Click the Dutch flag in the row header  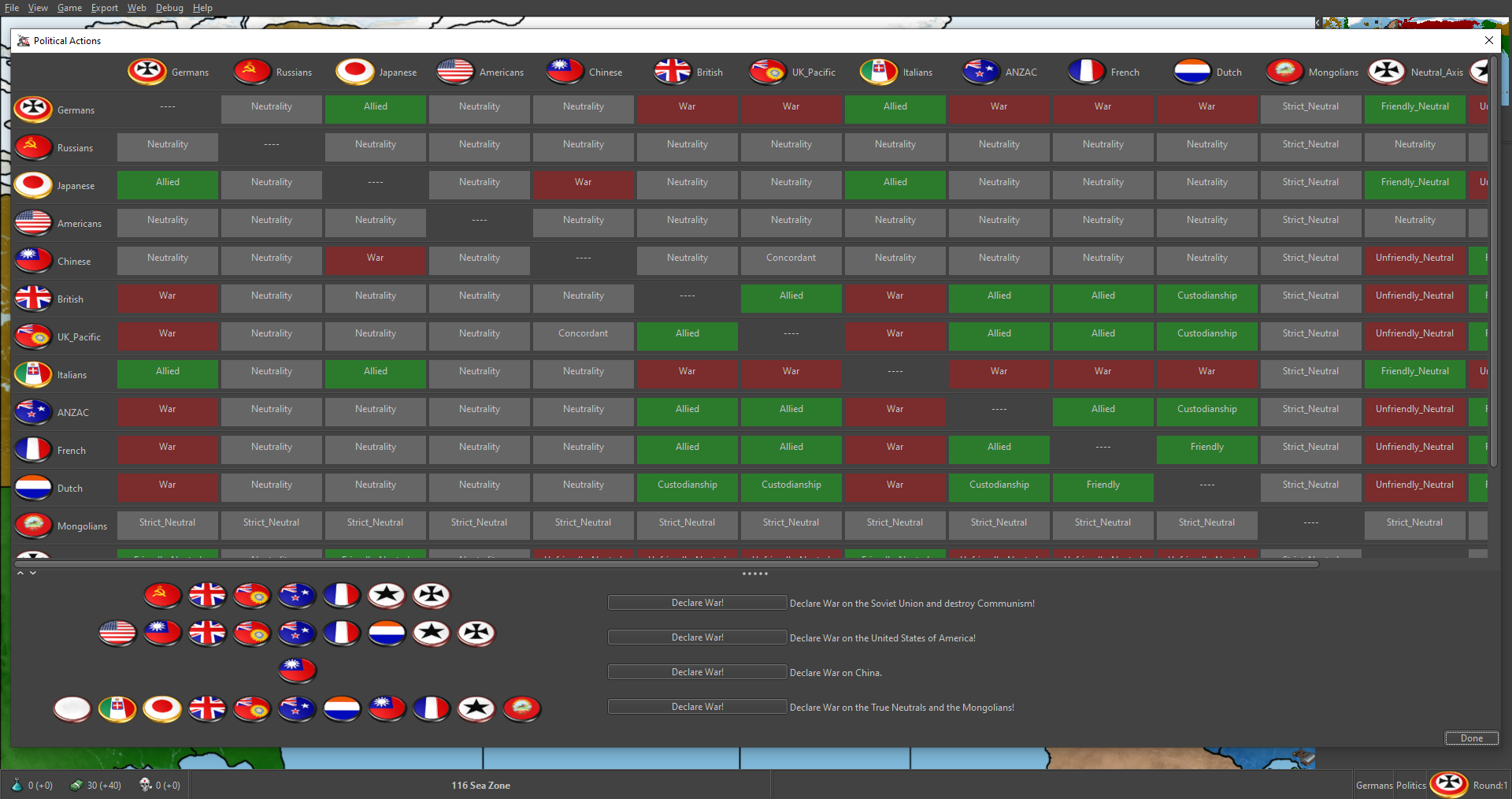(x=33, y=488)
